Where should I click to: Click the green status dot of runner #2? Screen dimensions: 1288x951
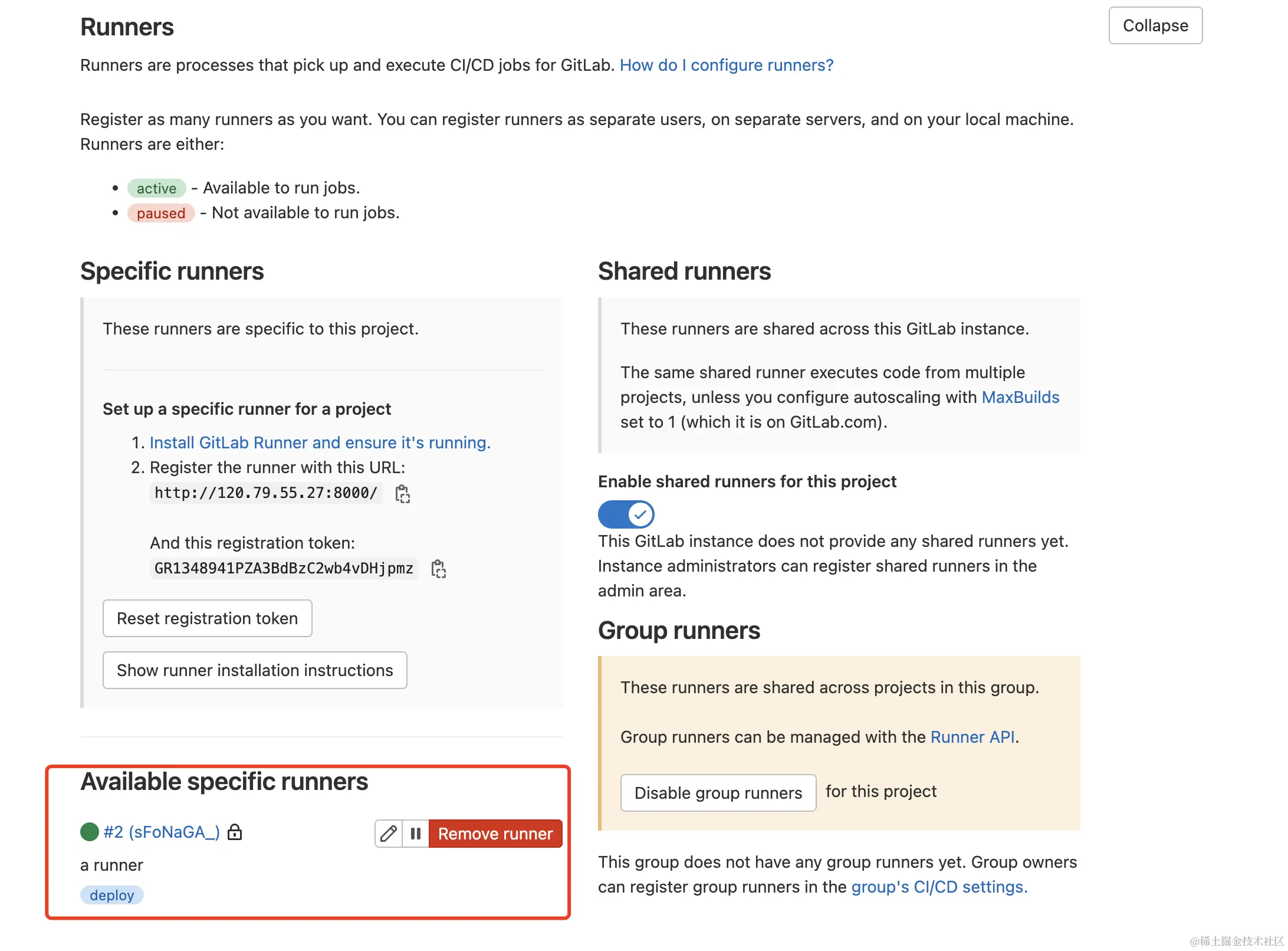pyautogui.click(x=90, y=832)
